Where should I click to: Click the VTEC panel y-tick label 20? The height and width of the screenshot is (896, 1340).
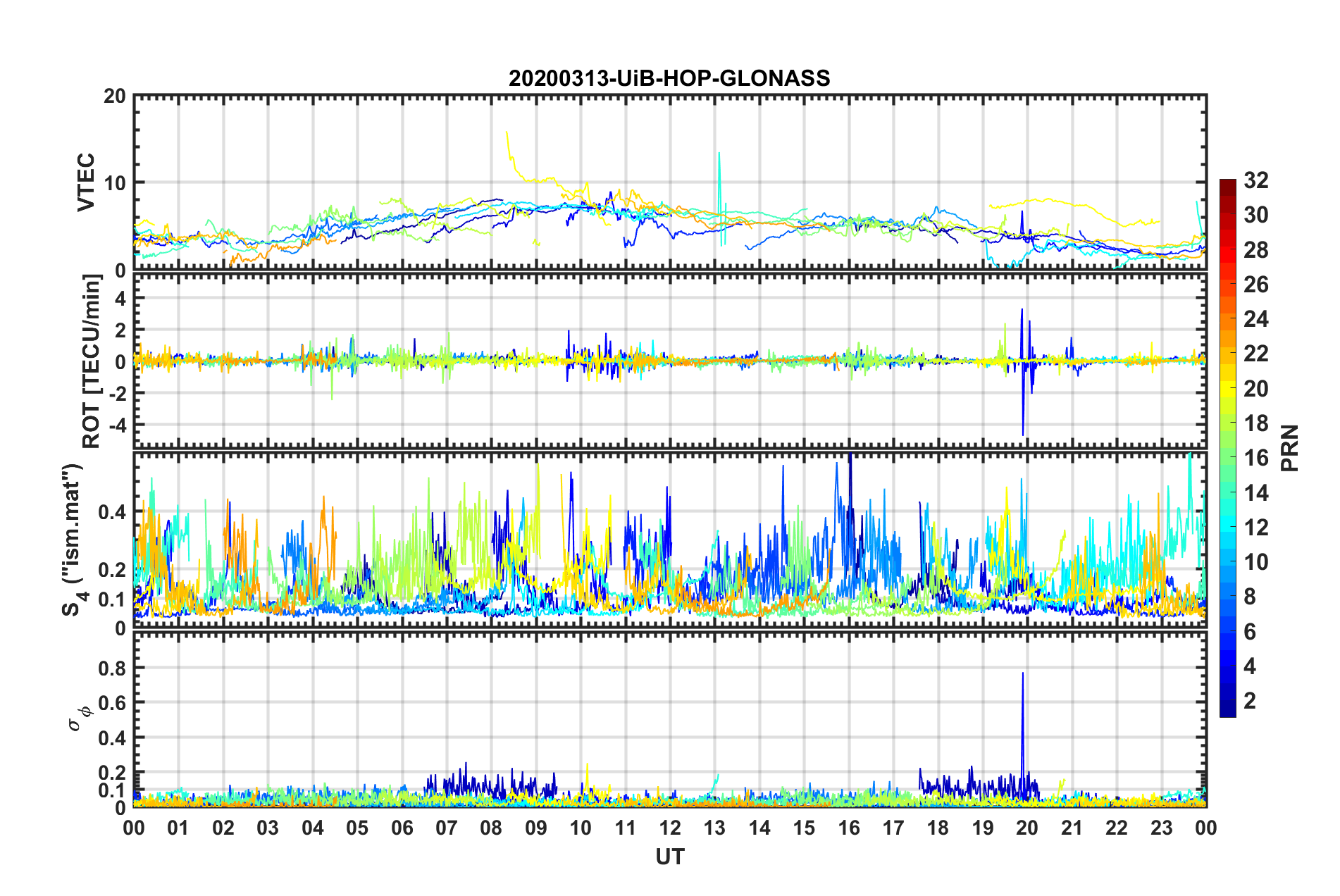pyautogui.click(x=114, y=97)
